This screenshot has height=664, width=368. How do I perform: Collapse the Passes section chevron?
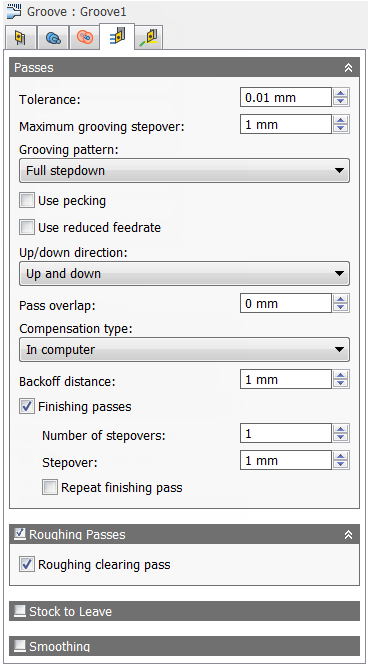coord(348,68)
